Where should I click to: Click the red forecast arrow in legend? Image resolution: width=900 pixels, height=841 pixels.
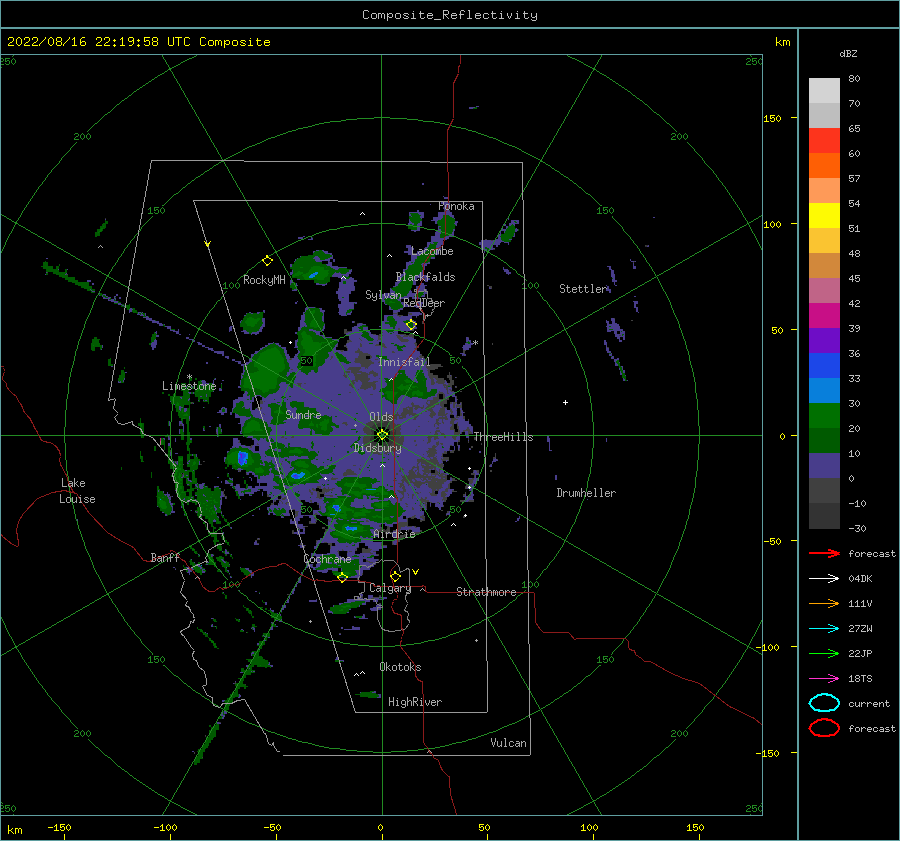(824, 553)
